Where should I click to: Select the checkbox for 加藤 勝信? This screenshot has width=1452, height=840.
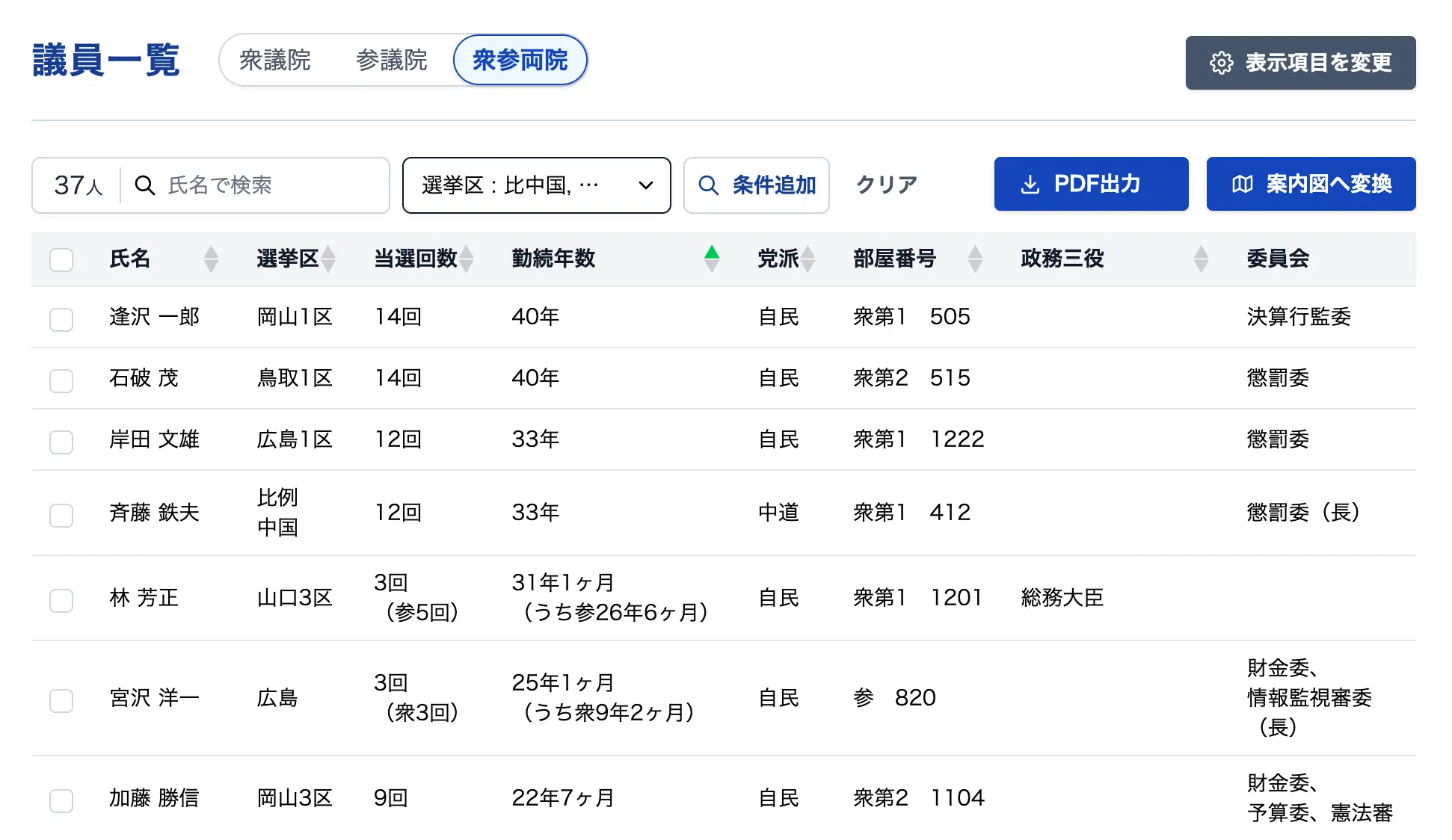click(x=61, y=800)
